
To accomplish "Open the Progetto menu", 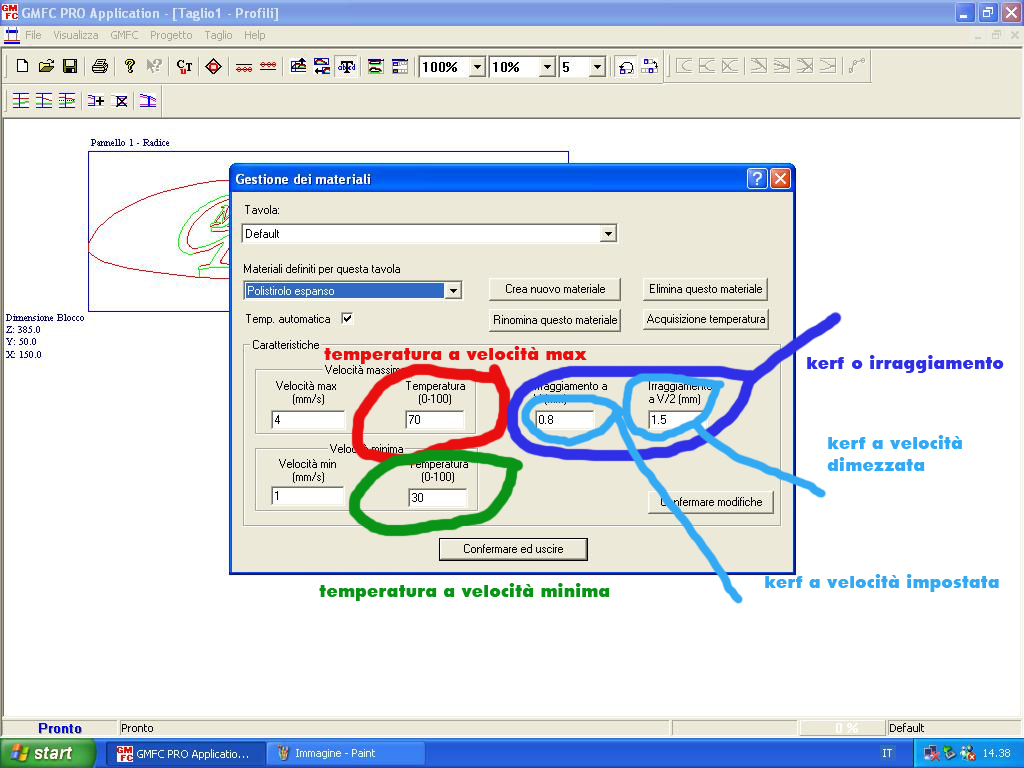I will pos(171,35).
